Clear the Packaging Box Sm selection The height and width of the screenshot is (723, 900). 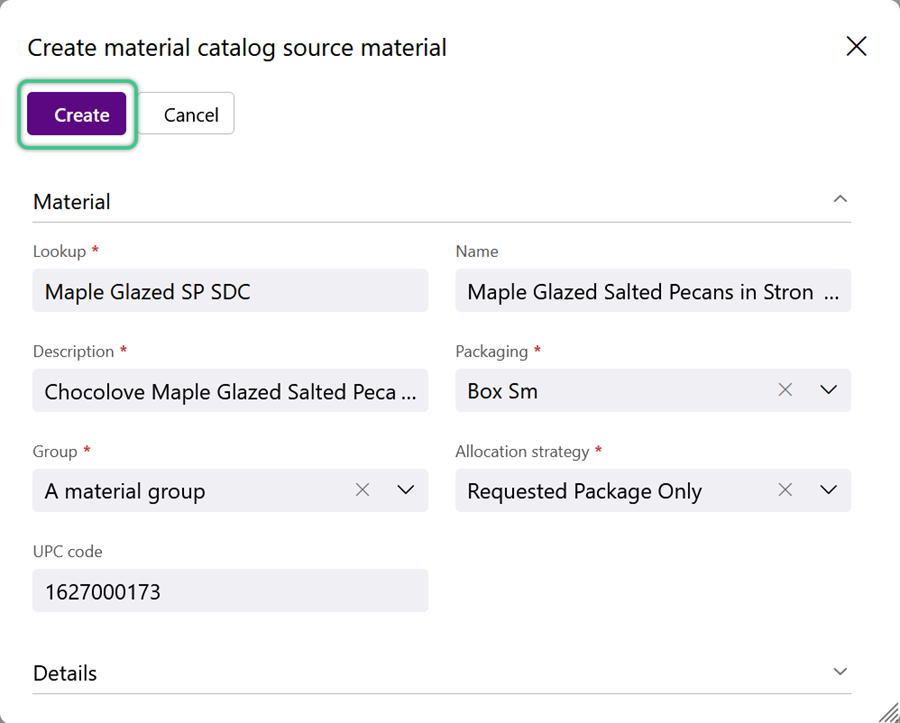[x=785, y=390]
